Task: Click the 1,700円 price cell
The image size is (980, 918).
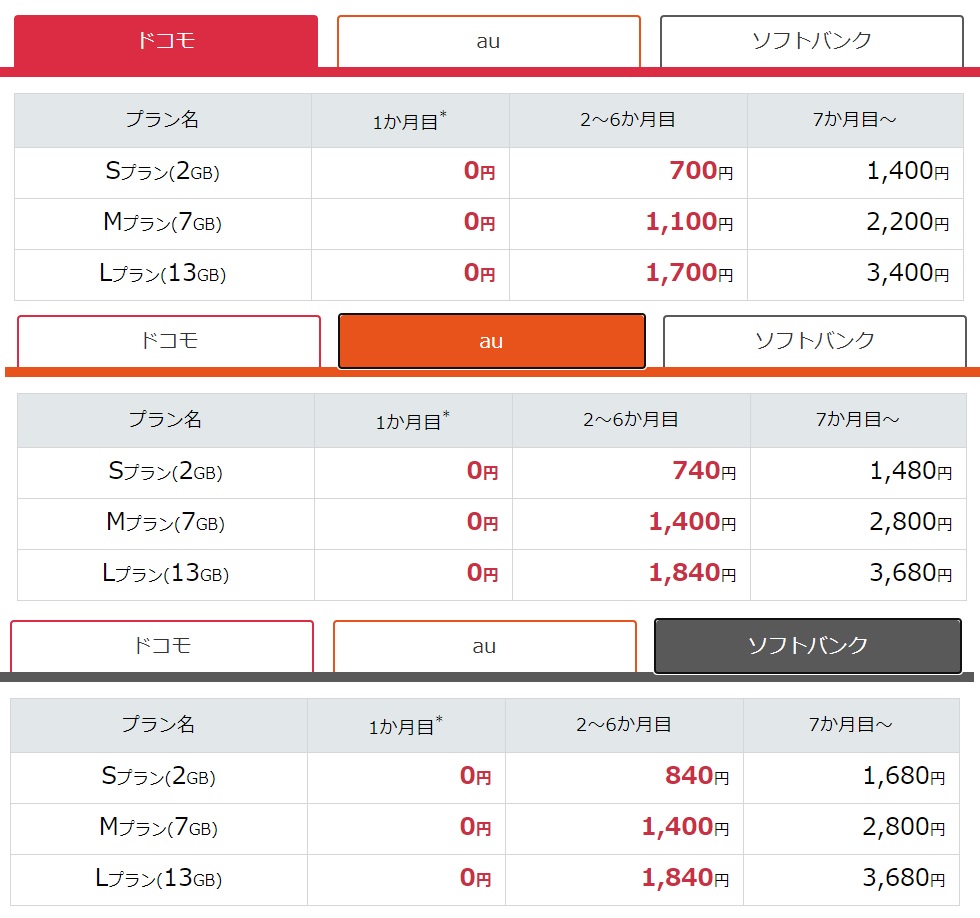Action: (688, 273)
